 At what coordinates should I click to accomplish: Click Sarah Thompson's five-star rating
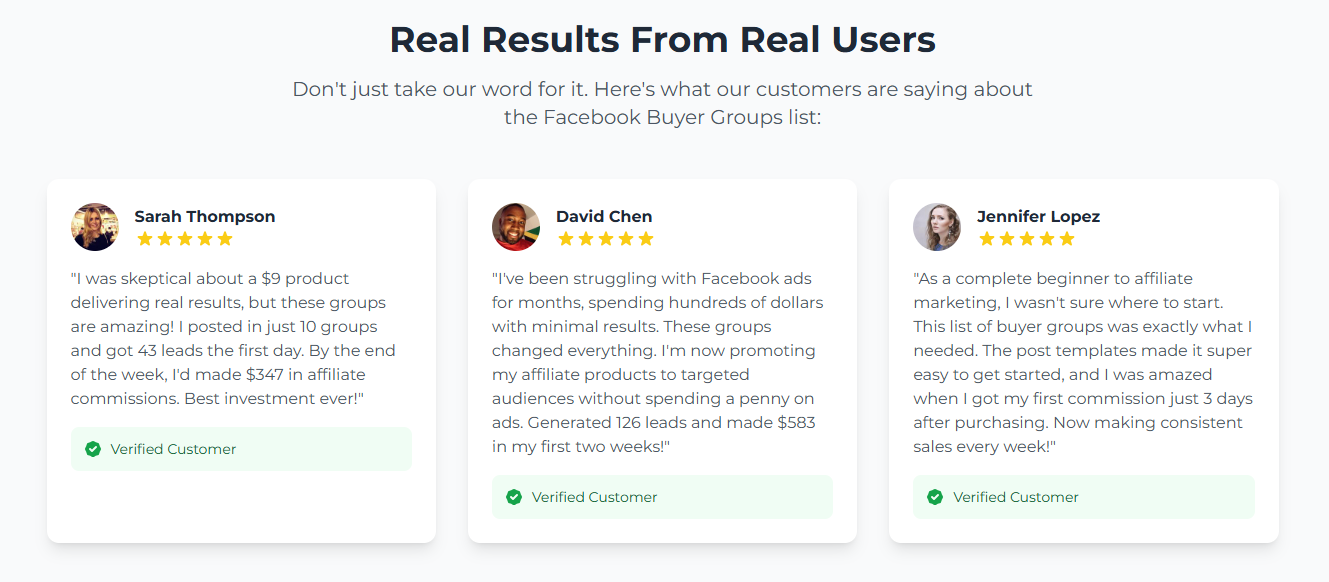point(184,239)
